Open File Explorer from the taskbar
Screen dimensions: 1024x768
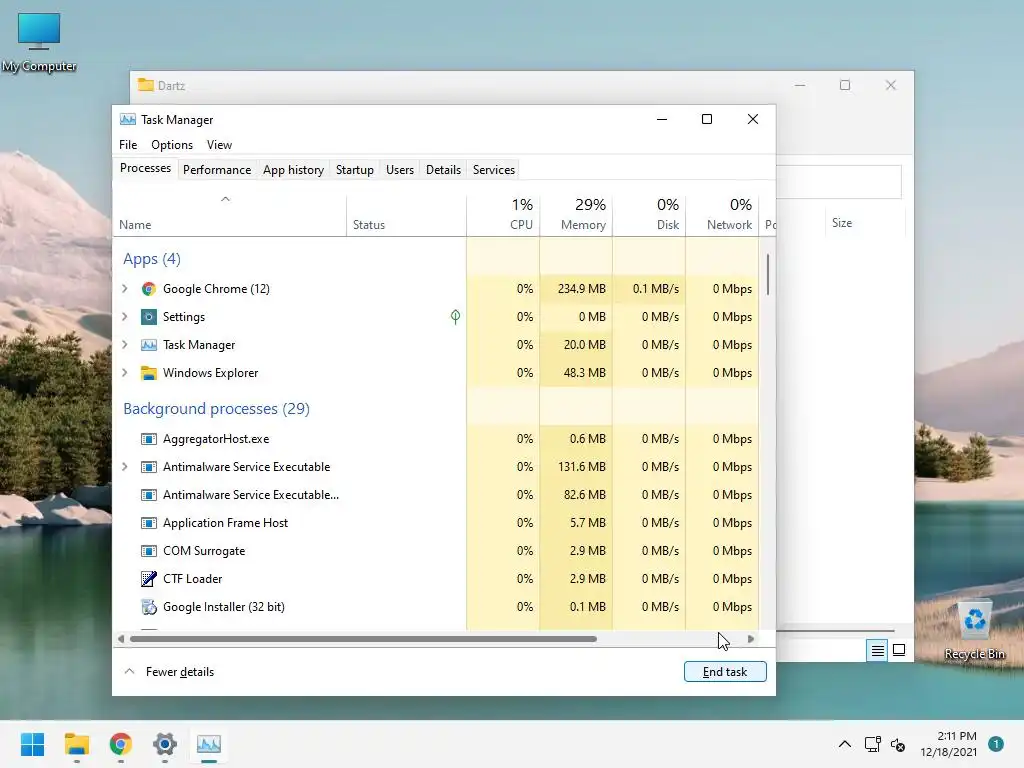click(76, 744)
